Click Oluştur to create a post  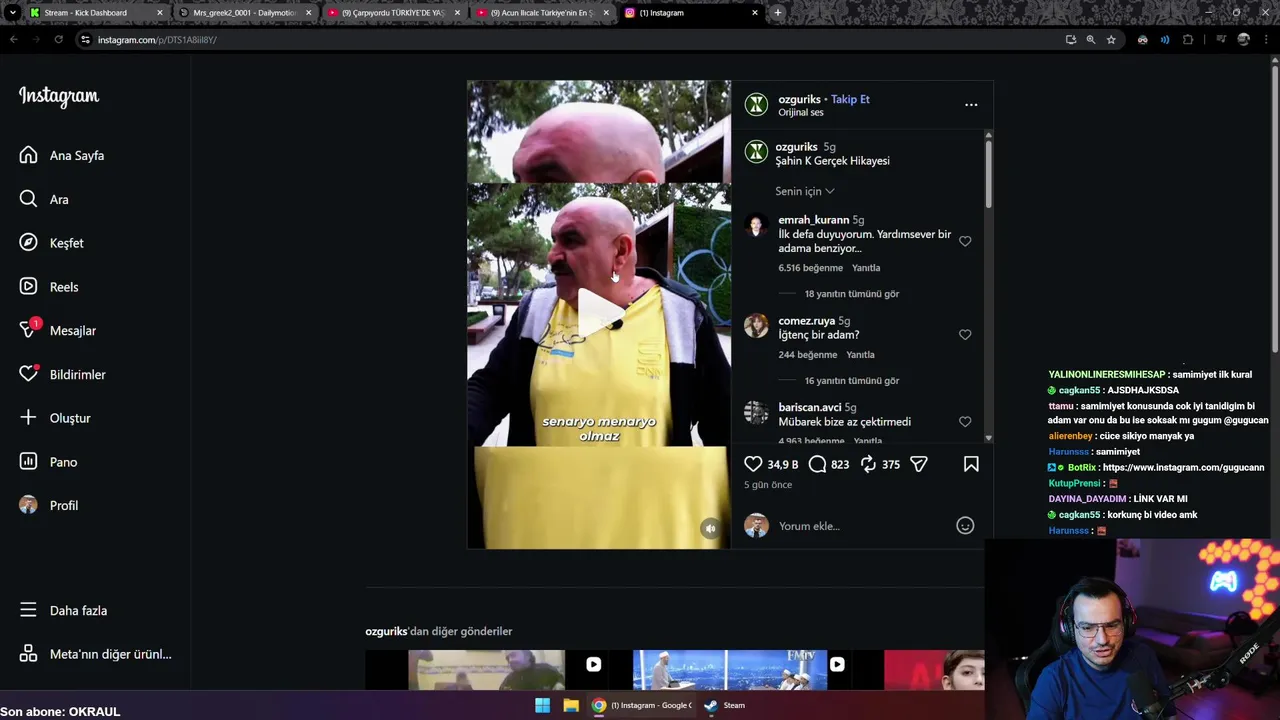point(55,418)
